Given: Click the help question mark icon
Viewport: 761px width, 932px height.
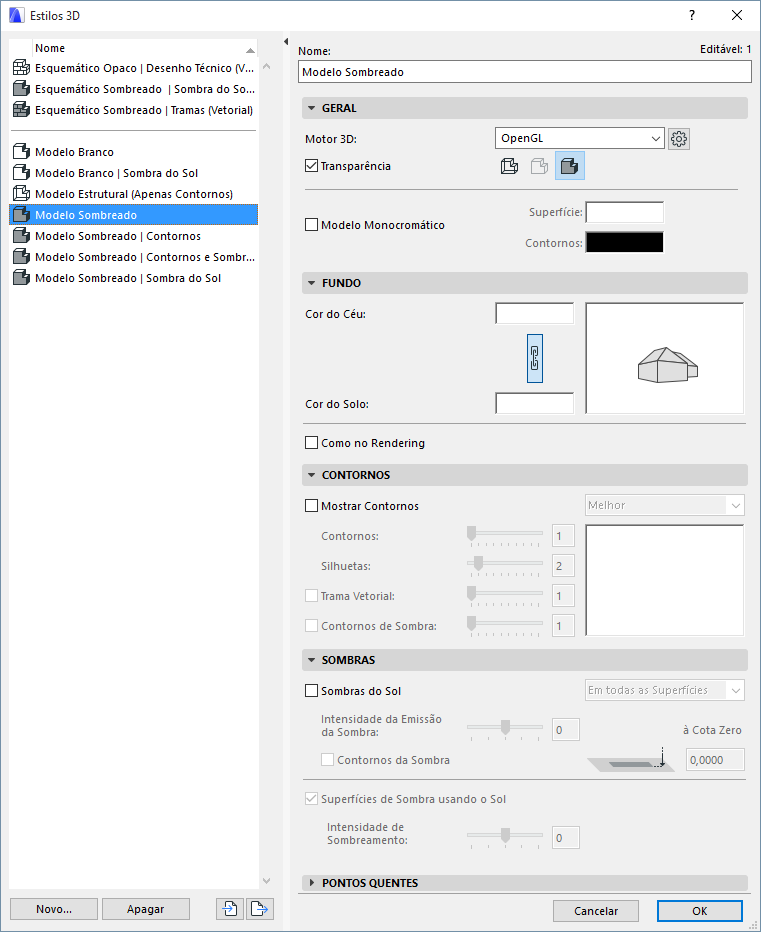Looking at the screenshot, I should click(692, 15).
